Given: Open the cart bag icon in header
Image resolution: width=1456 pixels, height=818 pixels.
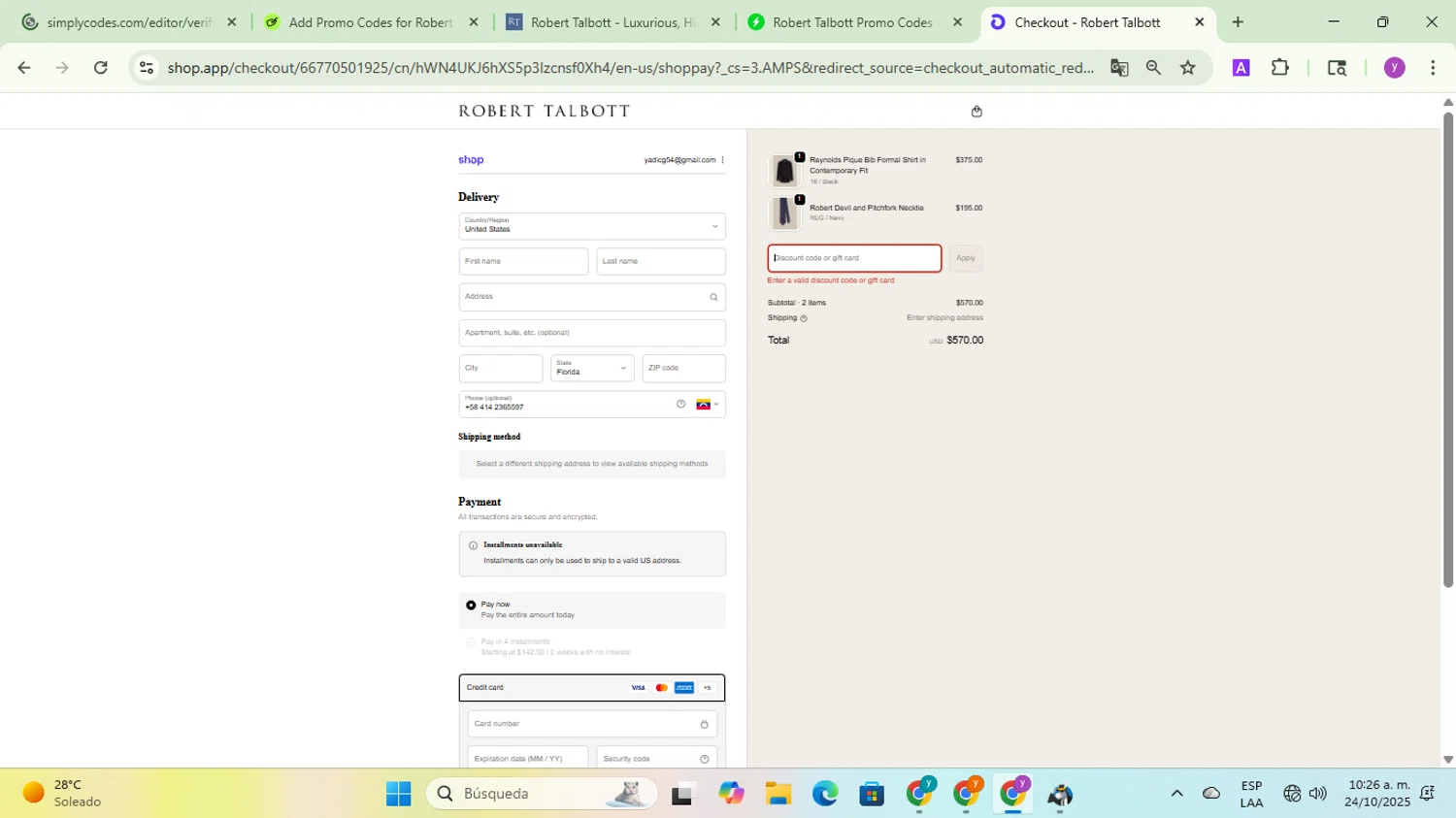Looking at the screenshot, I should [976, 112].
